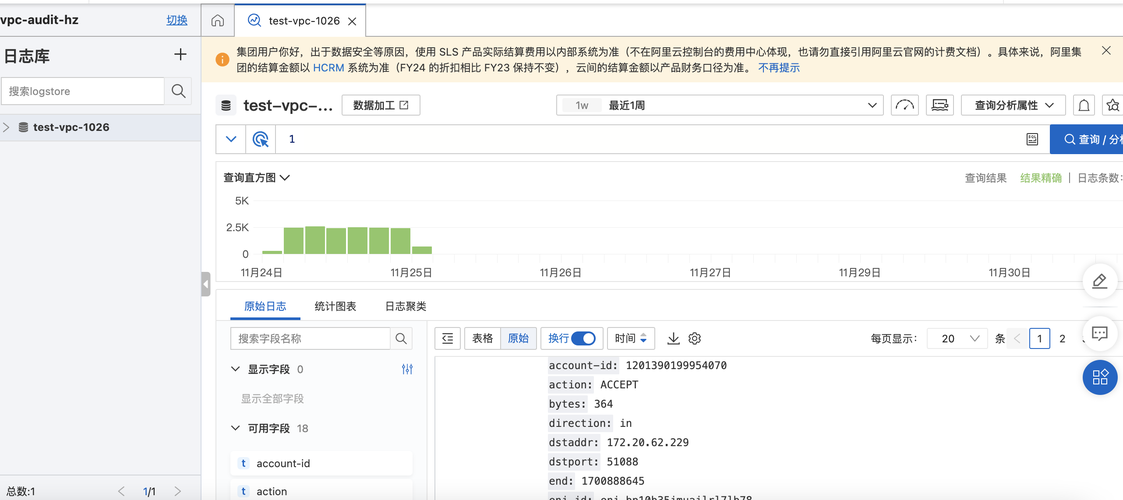Image resolution: width=1123 pixels, height=500 pixels.
Task: Switch to the test-vpc-1026 tab
Action: pyautogui.click(x=304, y=21)
